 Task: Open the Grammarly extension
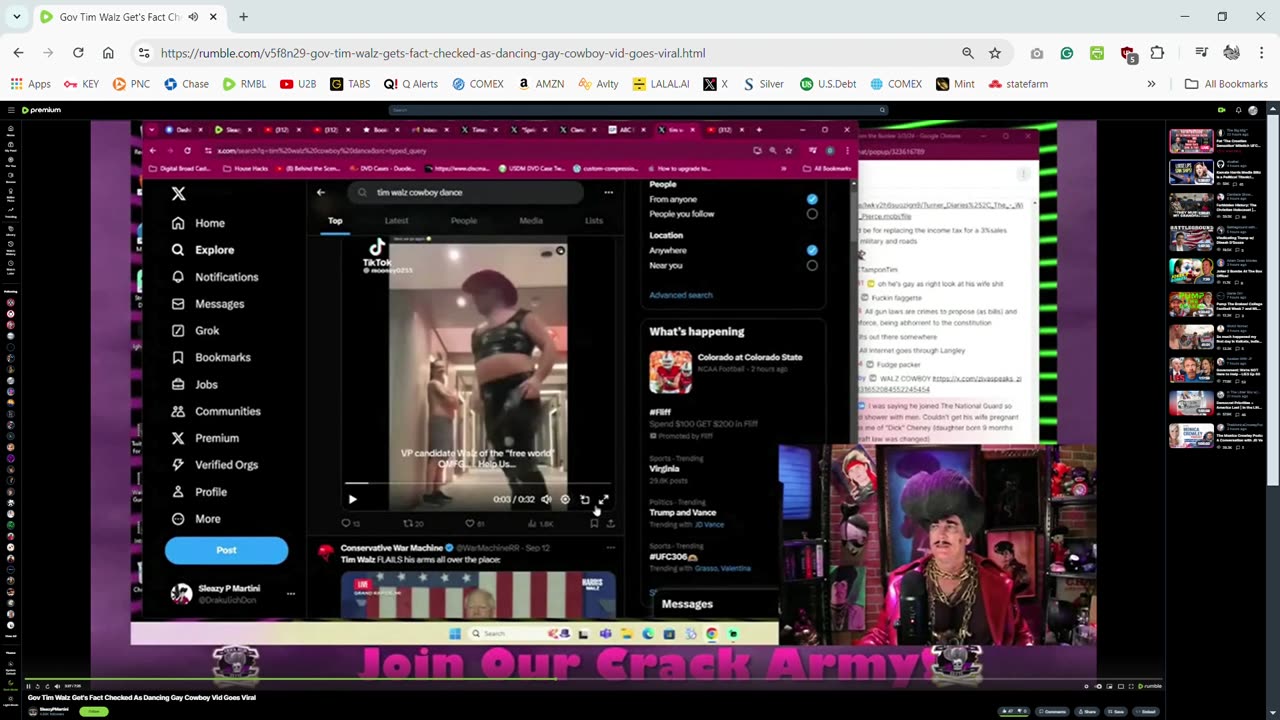pyautogui.click(x=1067, y=53)
